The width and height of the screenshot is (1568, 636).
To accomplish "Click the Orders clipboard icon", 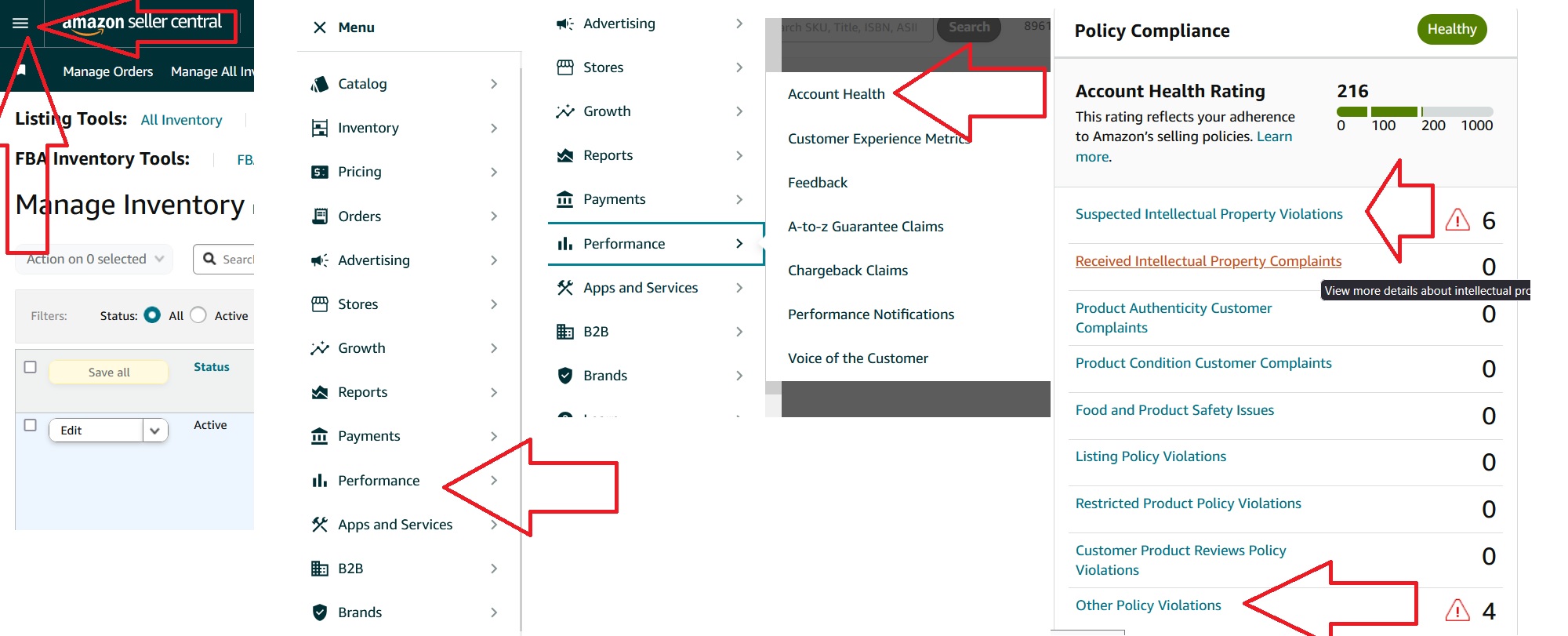I will click(x=319, y=216).
